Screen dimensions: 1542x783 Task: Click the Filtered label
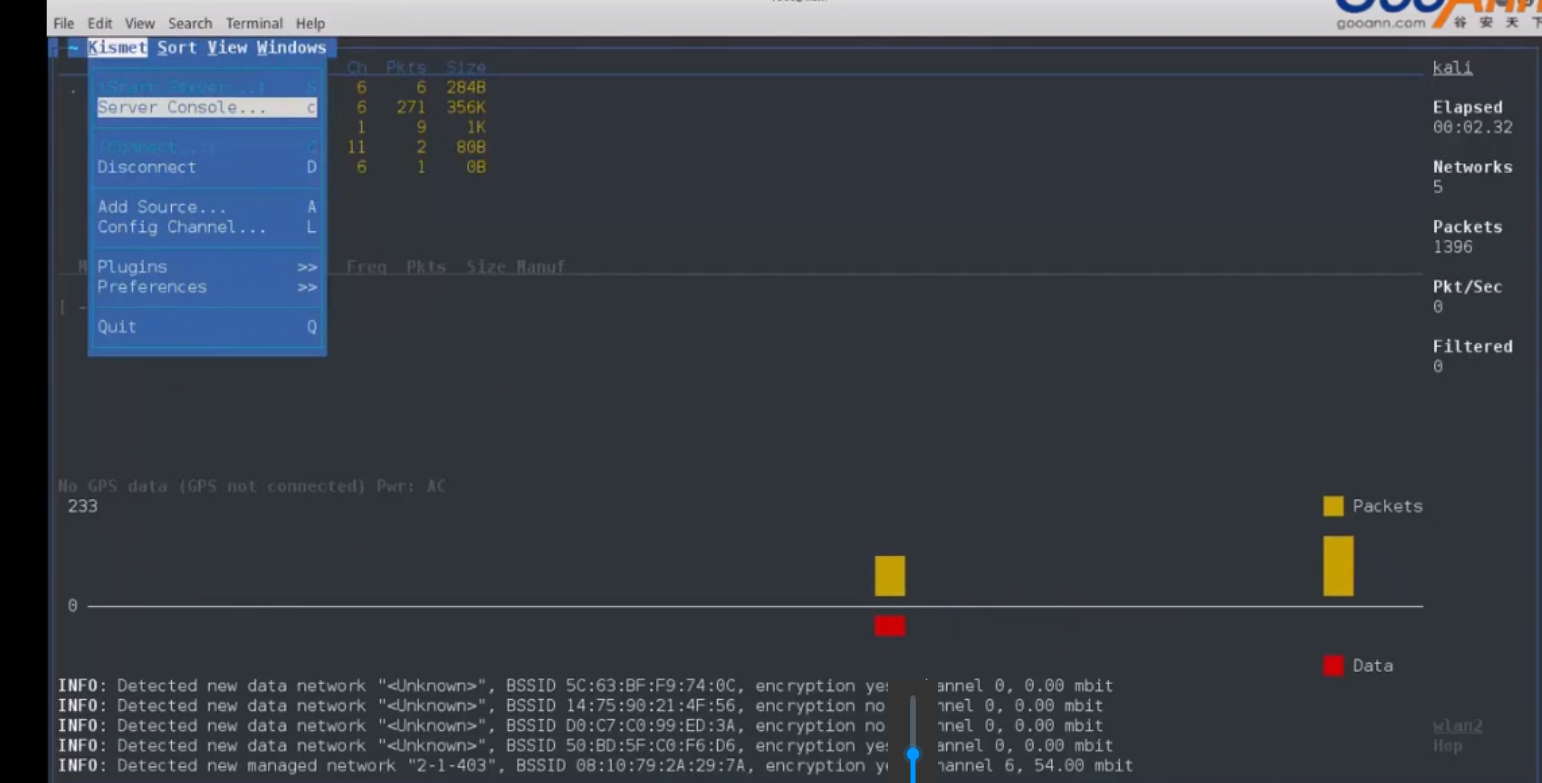point(1472,347)
